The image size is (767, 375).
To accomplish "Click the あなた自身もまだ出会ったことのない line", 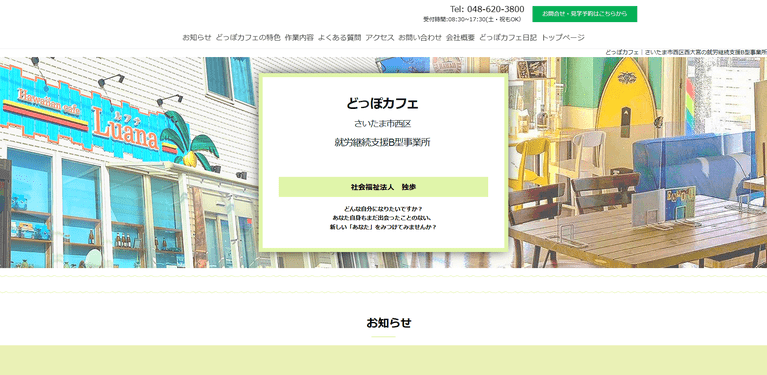I will coord(383,218).
